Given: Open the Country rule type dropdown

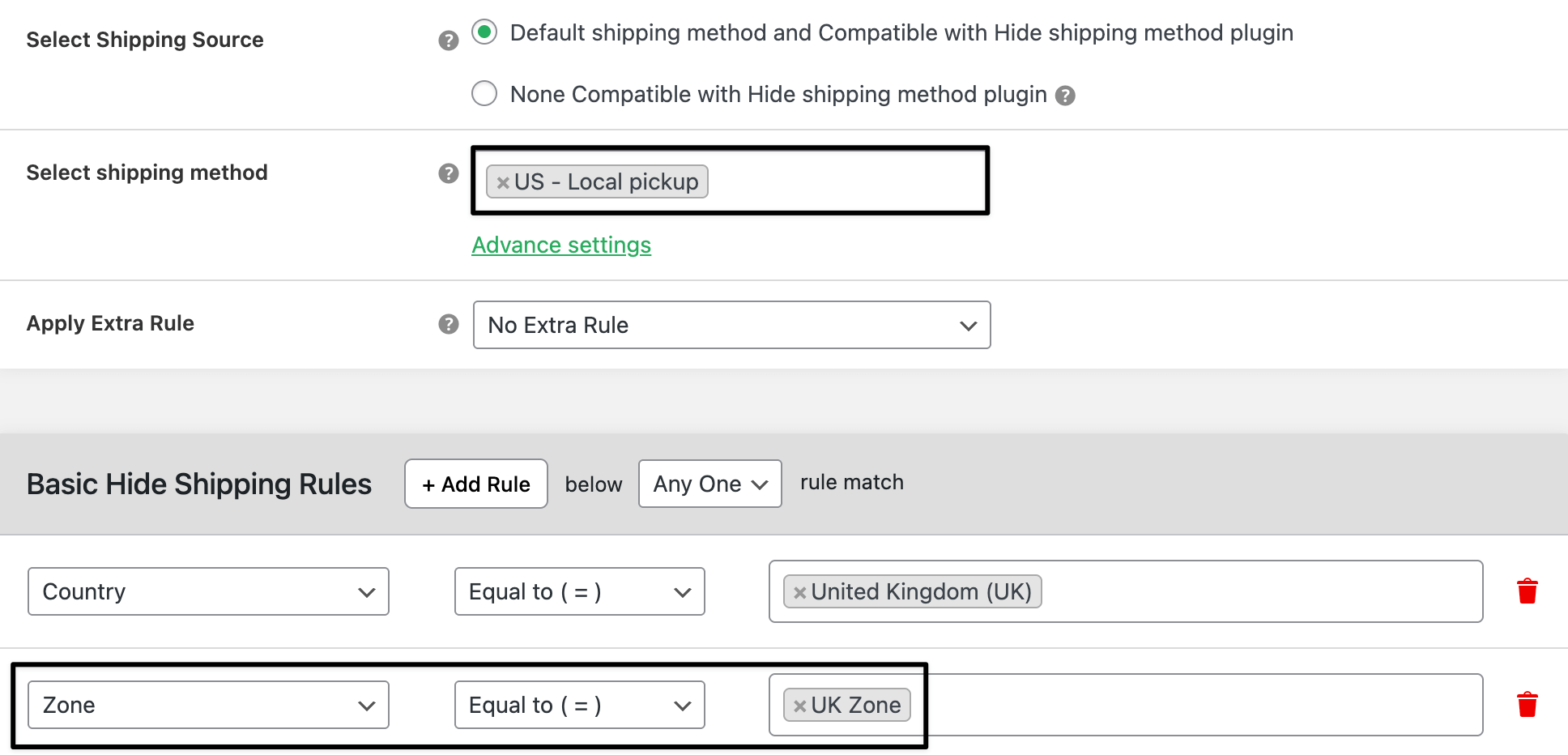Looking at the screenshot, I should pyautogui.click(x=208, y=591).
